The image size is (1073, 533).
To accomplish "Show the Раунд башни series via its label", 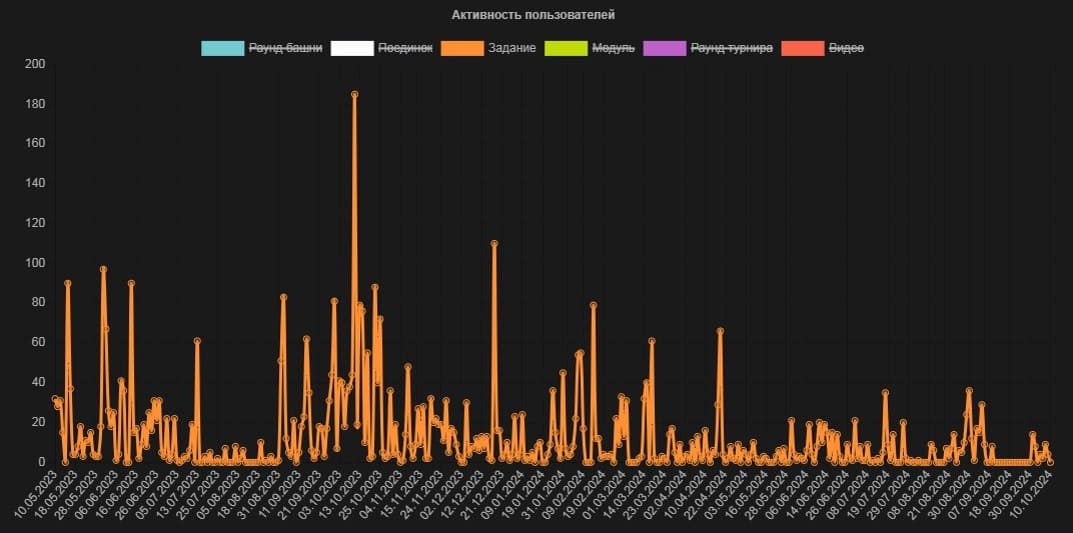I will tap(286, 48).
